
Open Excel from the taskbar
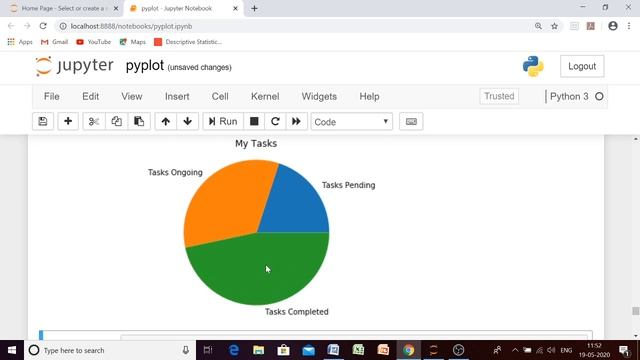pos(358,350)
